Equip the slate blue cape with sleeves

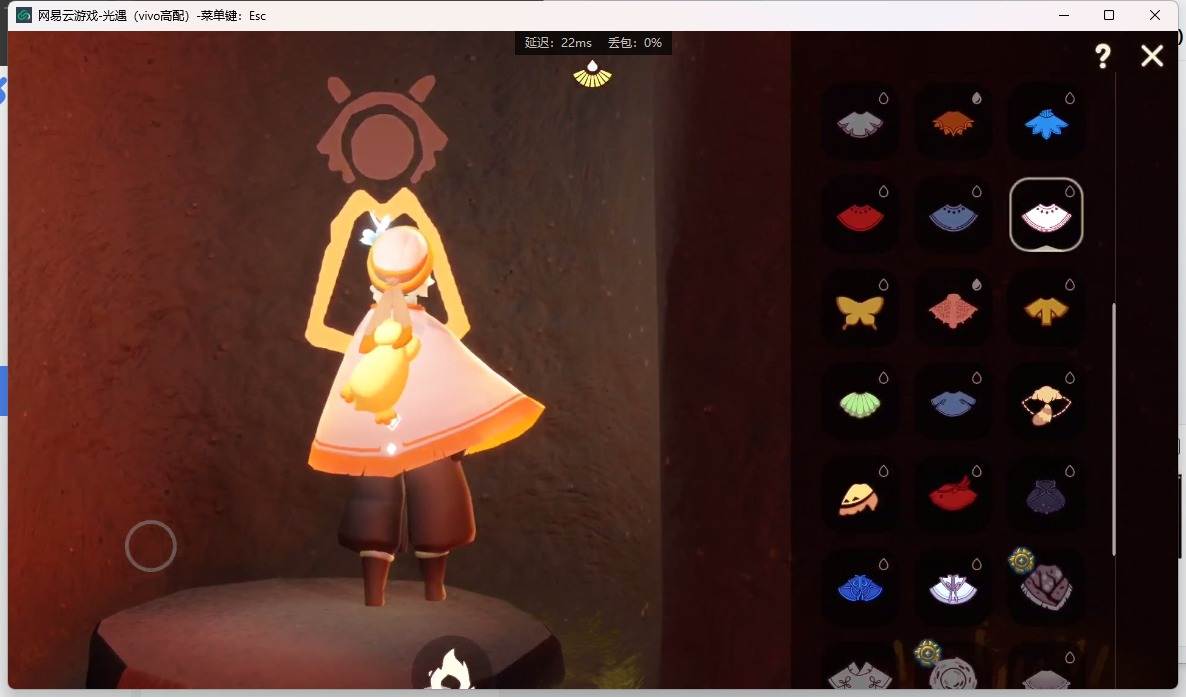click(953, 402)
